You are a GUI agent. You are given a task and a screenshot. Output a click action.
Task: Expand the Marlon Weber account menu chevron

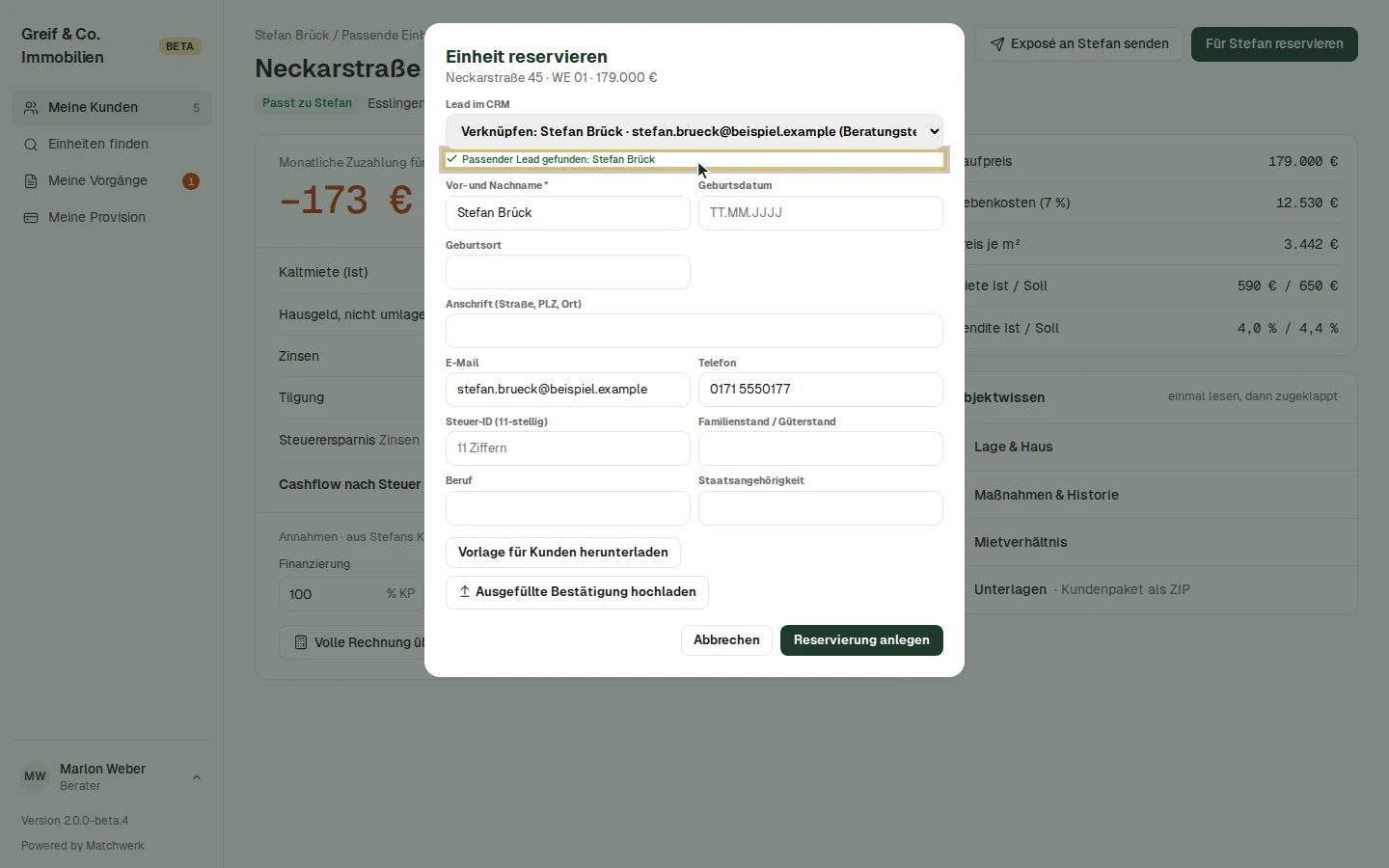pos(197,777)
